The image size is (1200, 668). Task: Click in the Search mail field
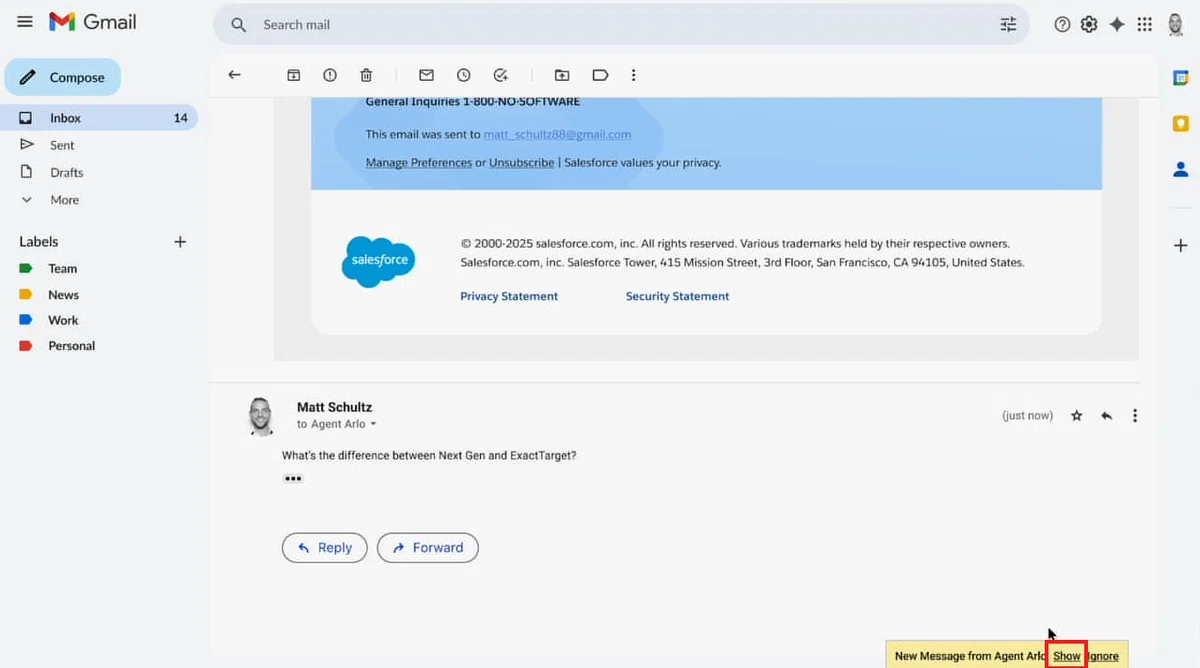[x=620, y=25]
